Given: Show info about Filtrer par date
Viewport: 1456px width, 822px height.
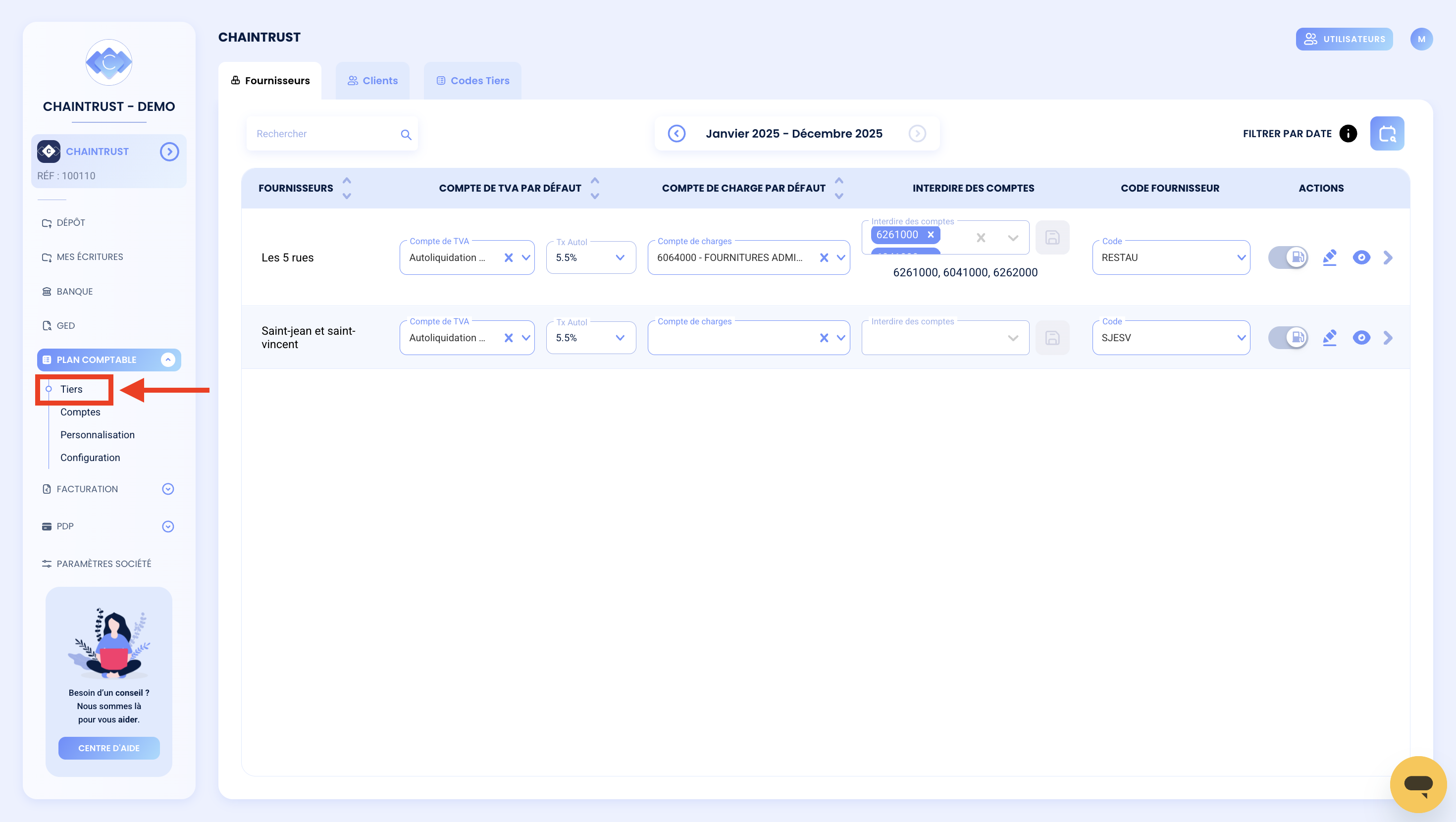Looking at the screenshot, I should point(1348,134).
